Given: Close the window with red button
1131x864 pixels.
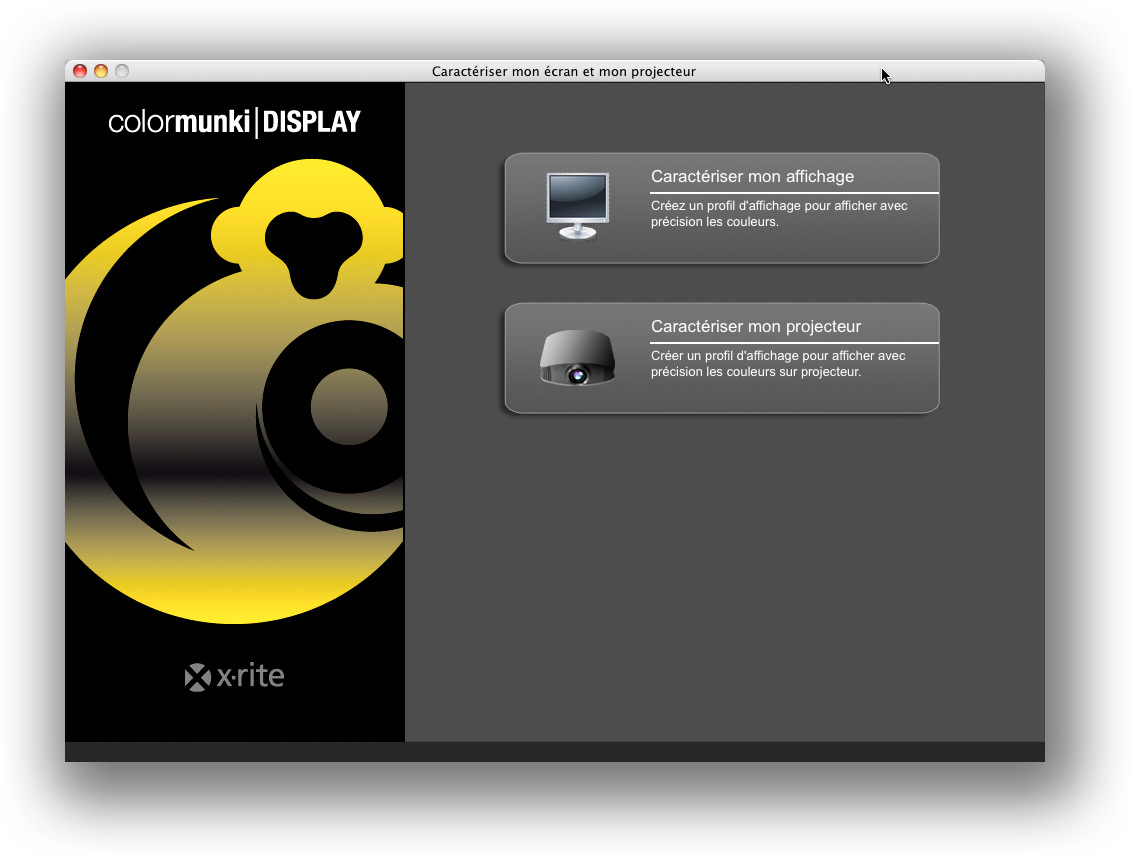Looking at the screenshot, I should point(80,71).
